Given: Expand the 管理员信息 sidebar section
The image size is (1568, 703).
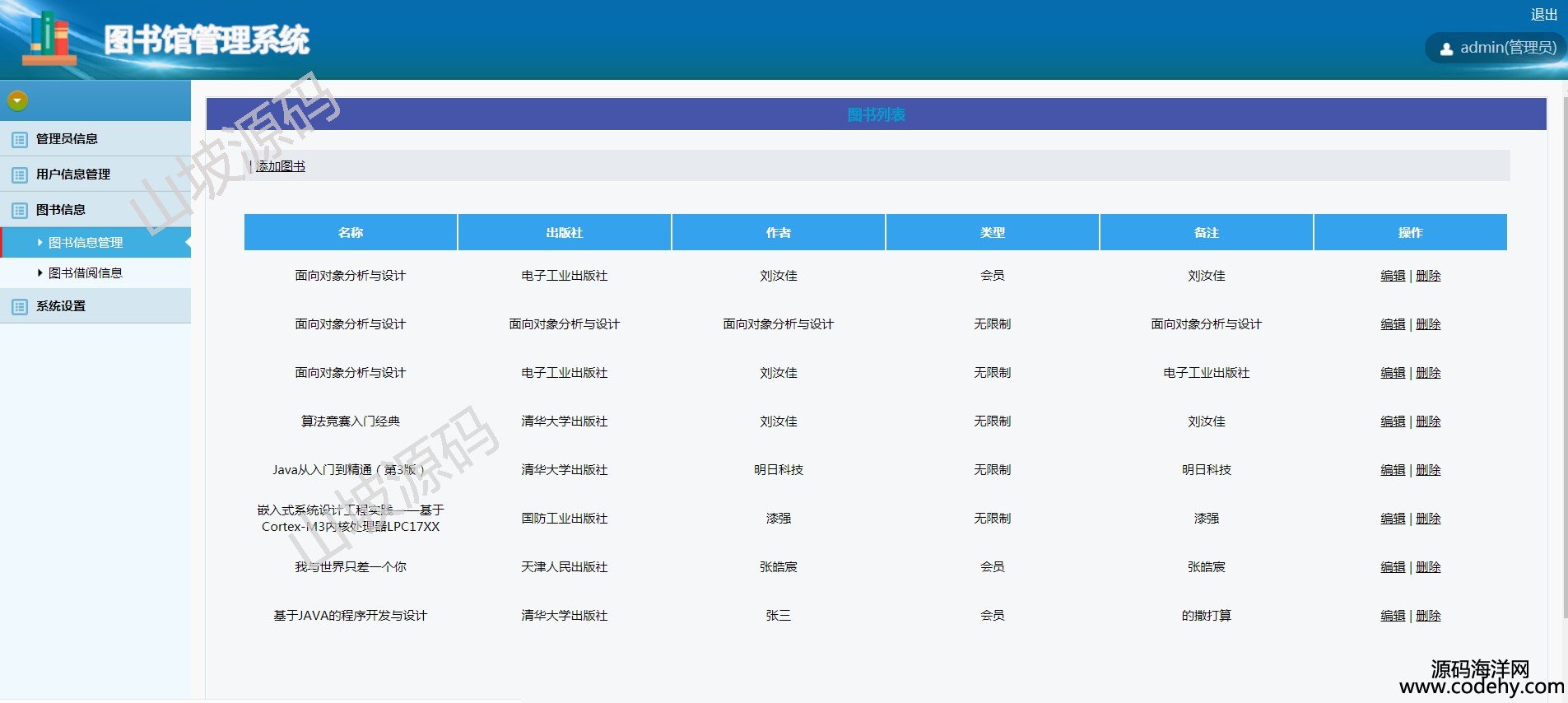Looking at the screenshot, I should 67,139.
